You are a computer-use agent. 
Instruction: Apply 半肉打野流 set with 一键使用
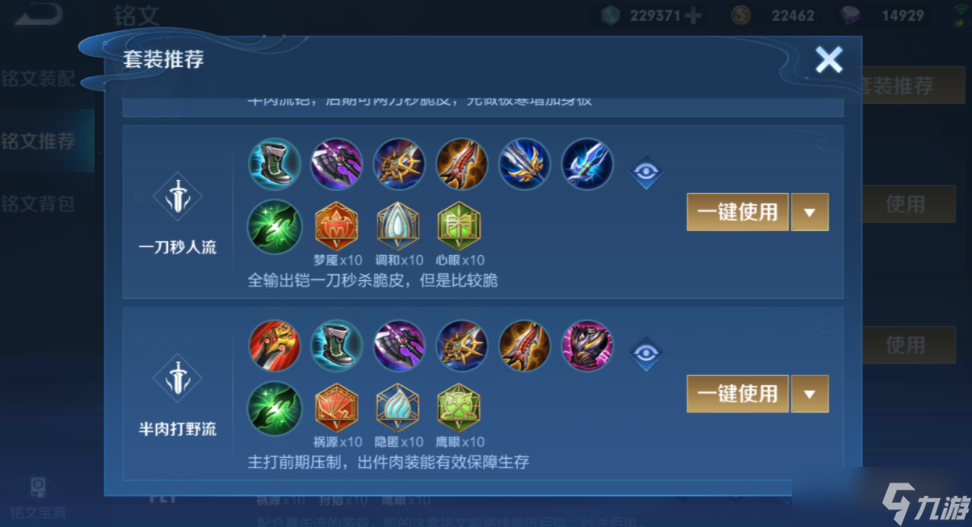(738, 394)
